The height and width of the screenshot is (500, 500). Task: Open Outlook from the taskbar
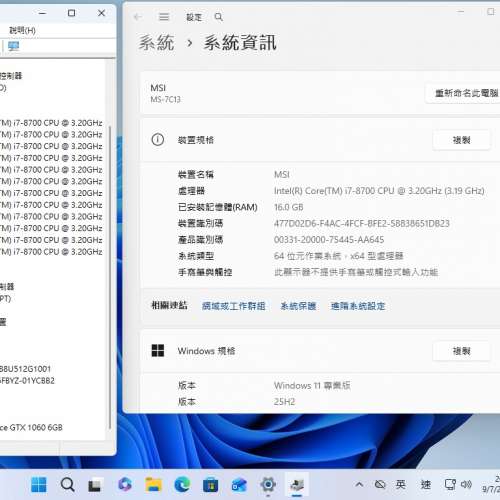coord(239,485)
